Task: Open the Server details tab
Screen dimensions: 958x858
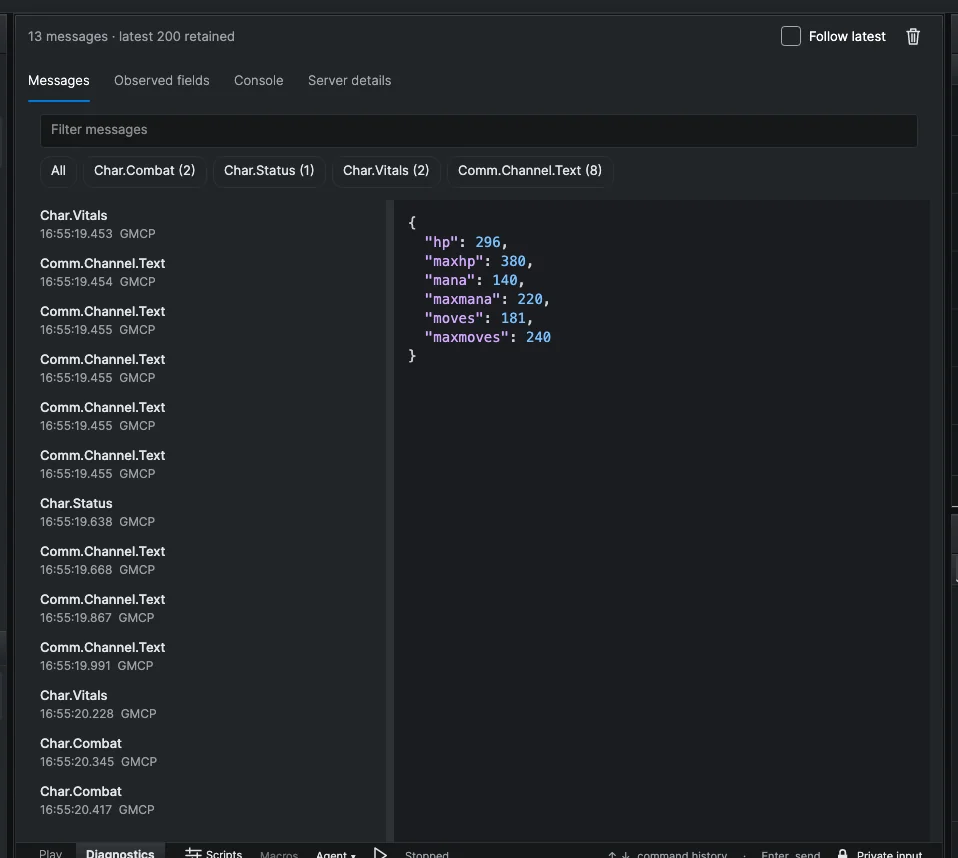Action: 349,81
